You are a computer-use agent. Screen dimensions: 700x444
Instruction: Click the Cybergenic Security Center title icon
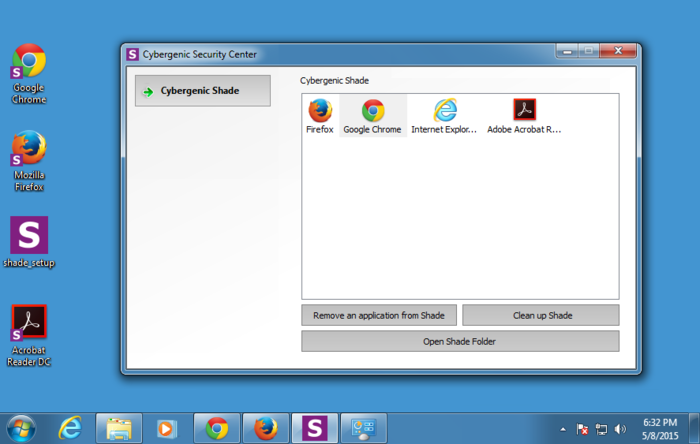coord(132,54)
